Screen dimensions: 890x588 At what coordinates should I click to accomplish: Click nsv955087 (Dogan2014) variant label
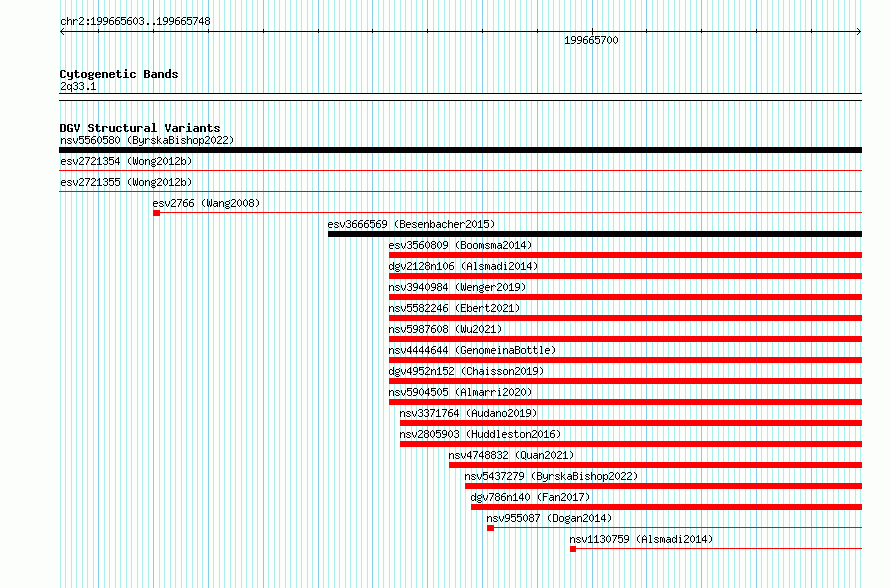[x=549, y=518]
